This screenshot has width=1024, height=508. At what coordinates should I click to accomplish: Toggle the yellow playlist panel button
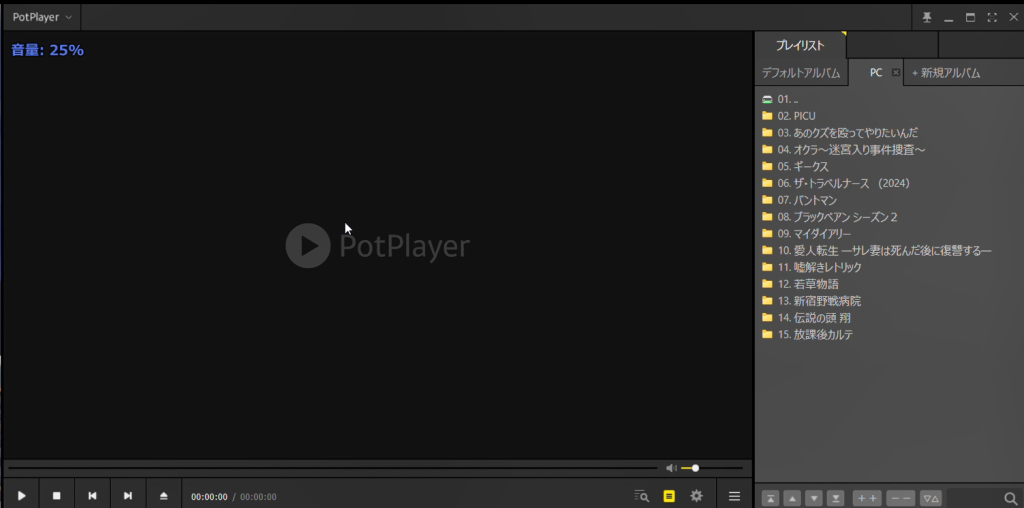click(x=669, y=496)
